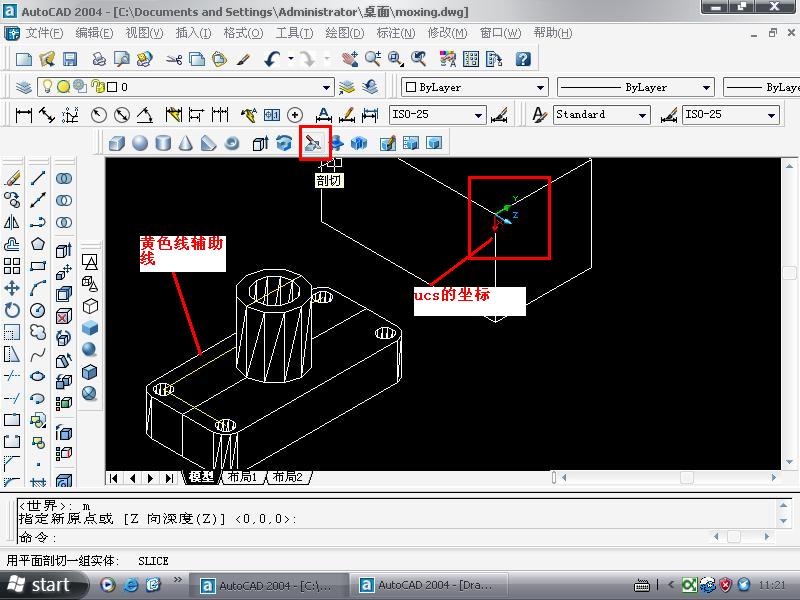Click the Undo arrow icon
Viewport: 800px width, 600px height.
point(271,60)
